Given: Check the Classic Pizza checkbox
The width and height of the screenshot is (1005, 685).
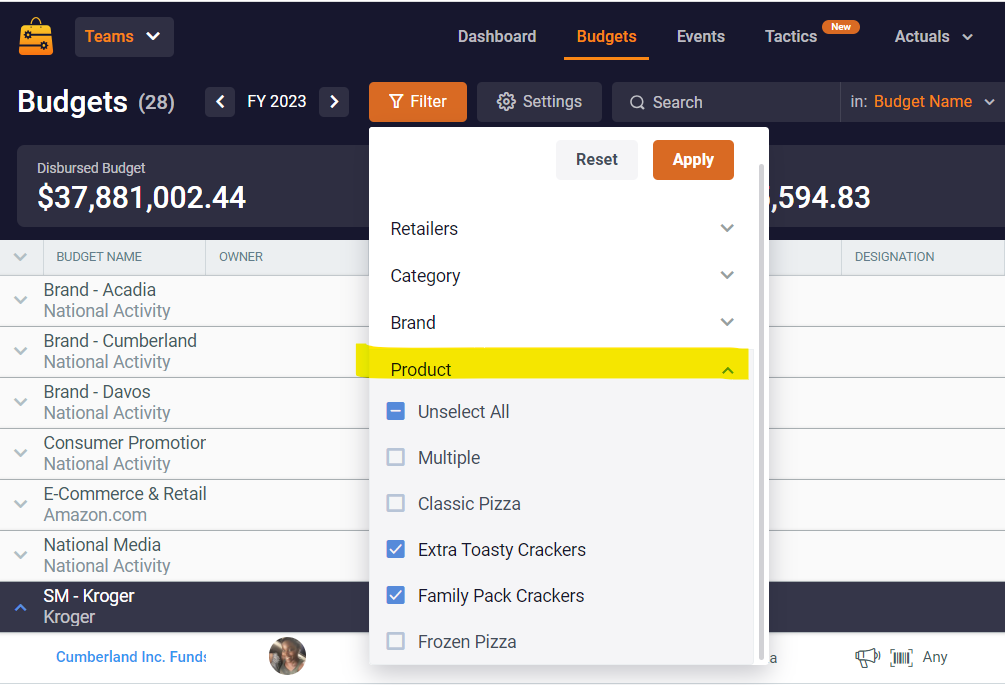Looking at the screenshot, I should coord(396,503).
